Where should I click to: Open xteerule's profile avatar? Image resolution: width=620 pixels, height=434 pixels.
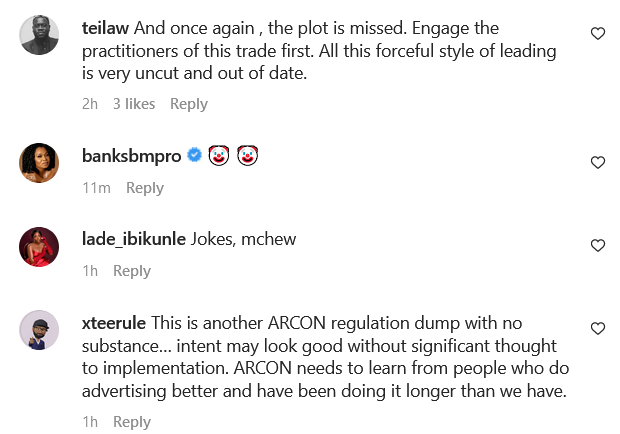[x=40, y=330]
